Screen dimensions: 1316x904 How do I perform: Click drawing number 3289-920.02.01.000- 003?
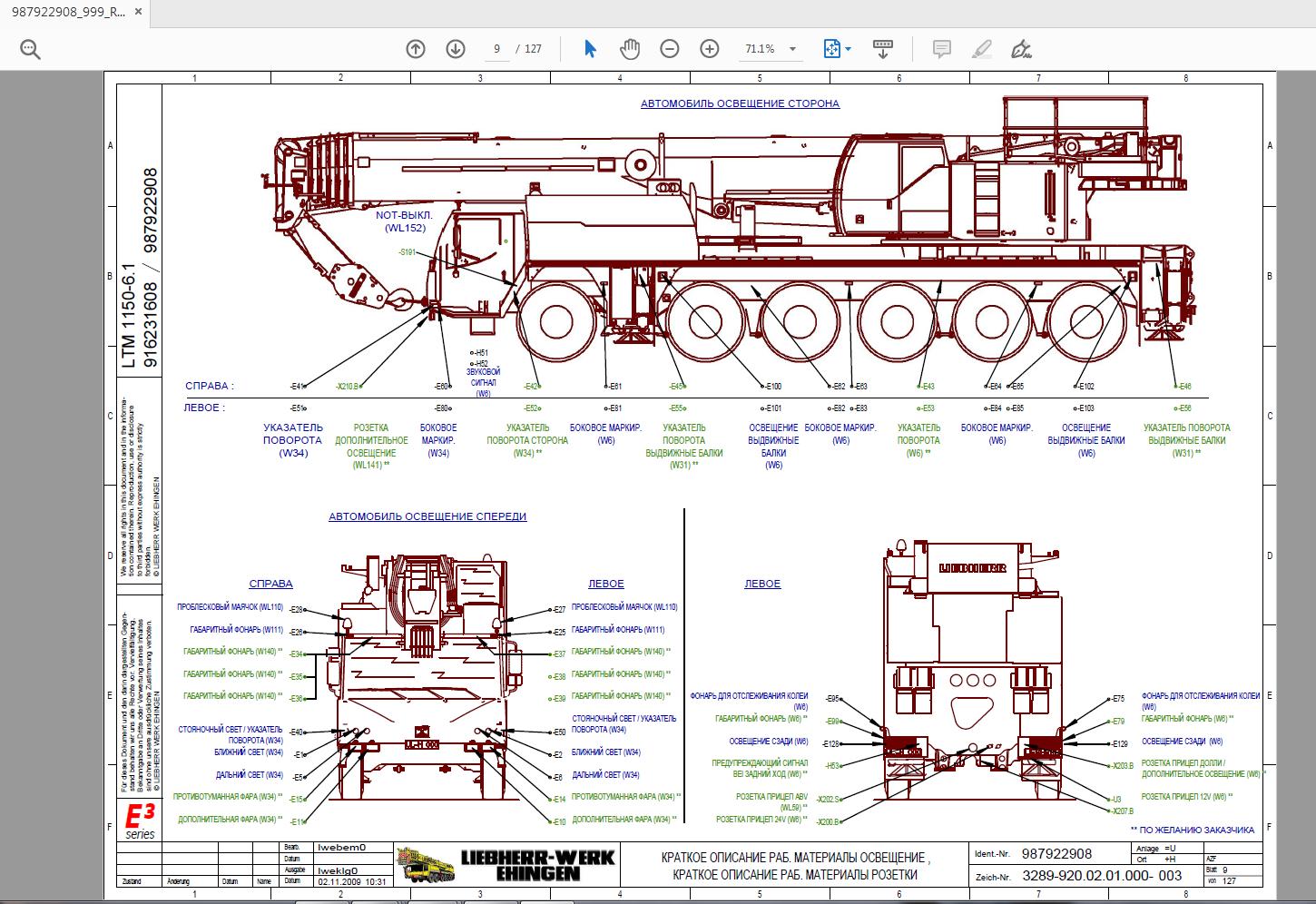pos(1102,877)
